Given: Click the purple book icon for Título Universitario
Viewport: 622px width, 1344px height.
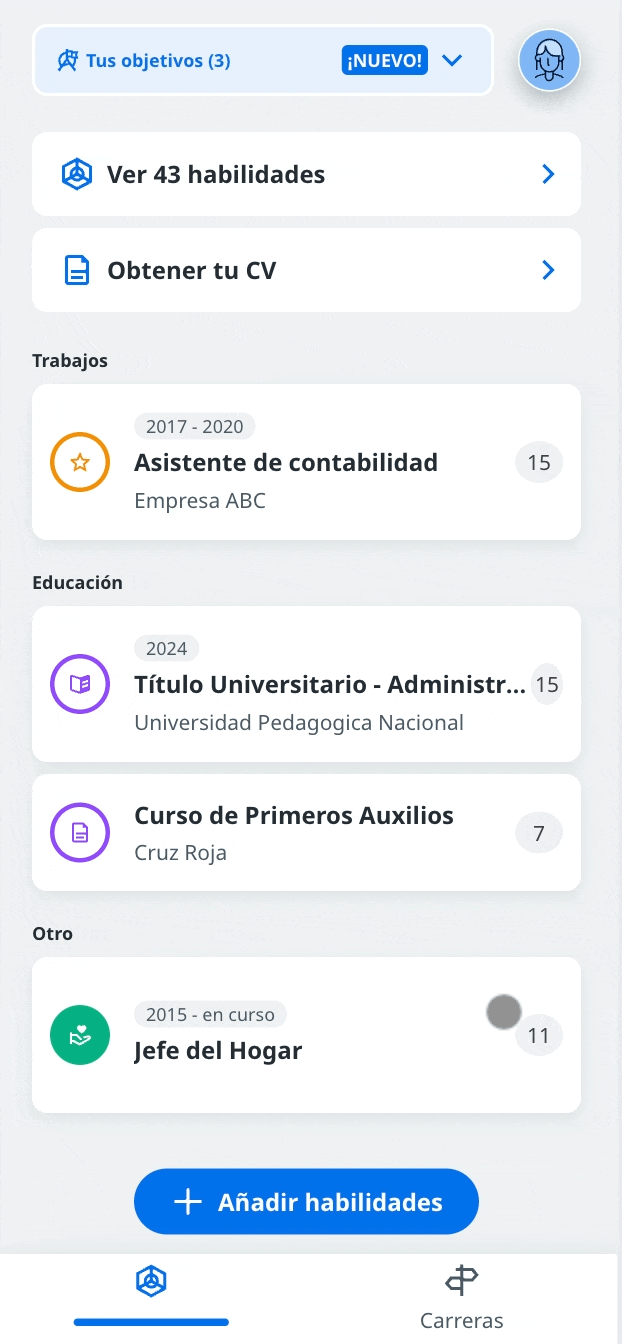Looking at the screenshot, I should pos(80,684).
